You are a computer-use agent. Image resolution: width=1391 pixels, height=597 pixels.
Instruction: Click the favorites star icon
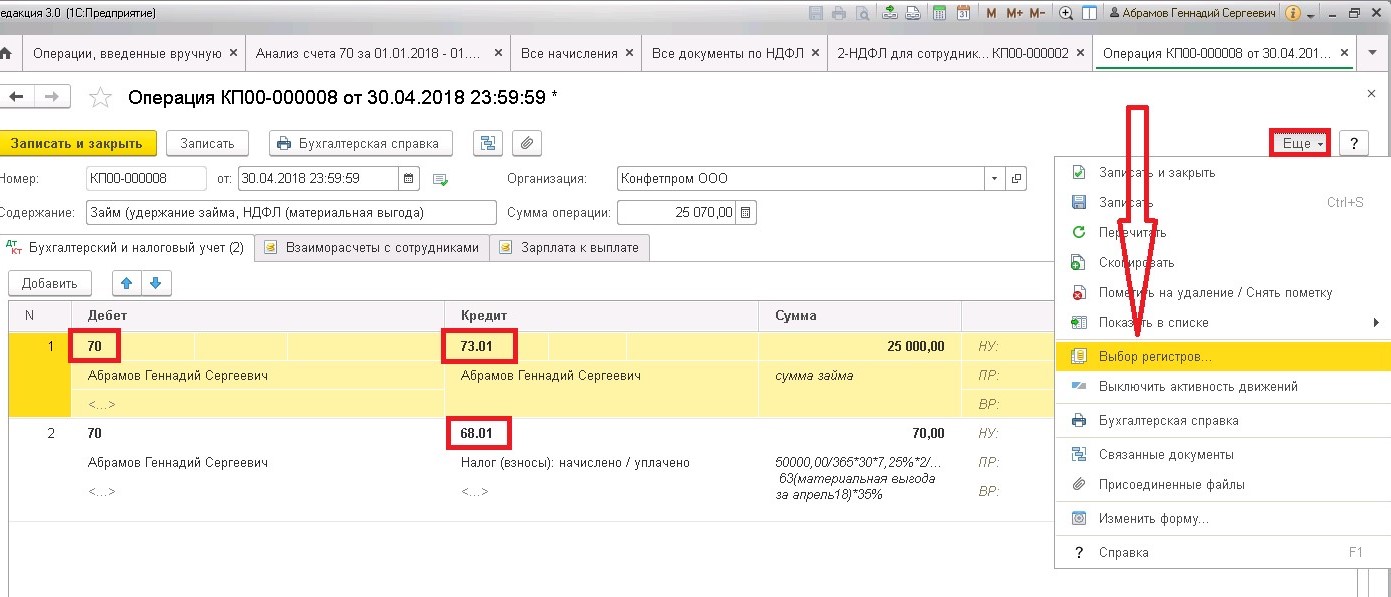pos(100,97)
